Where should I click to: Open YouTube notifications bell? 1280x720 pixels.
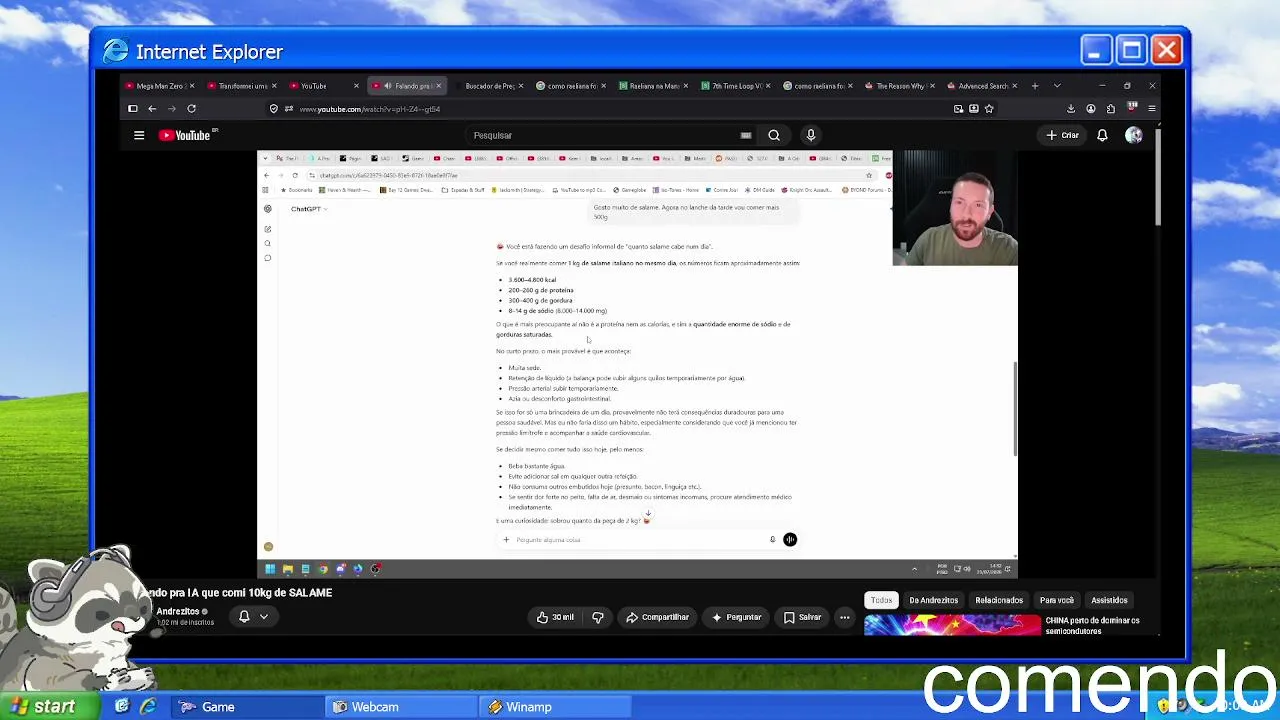[1102, 135]
